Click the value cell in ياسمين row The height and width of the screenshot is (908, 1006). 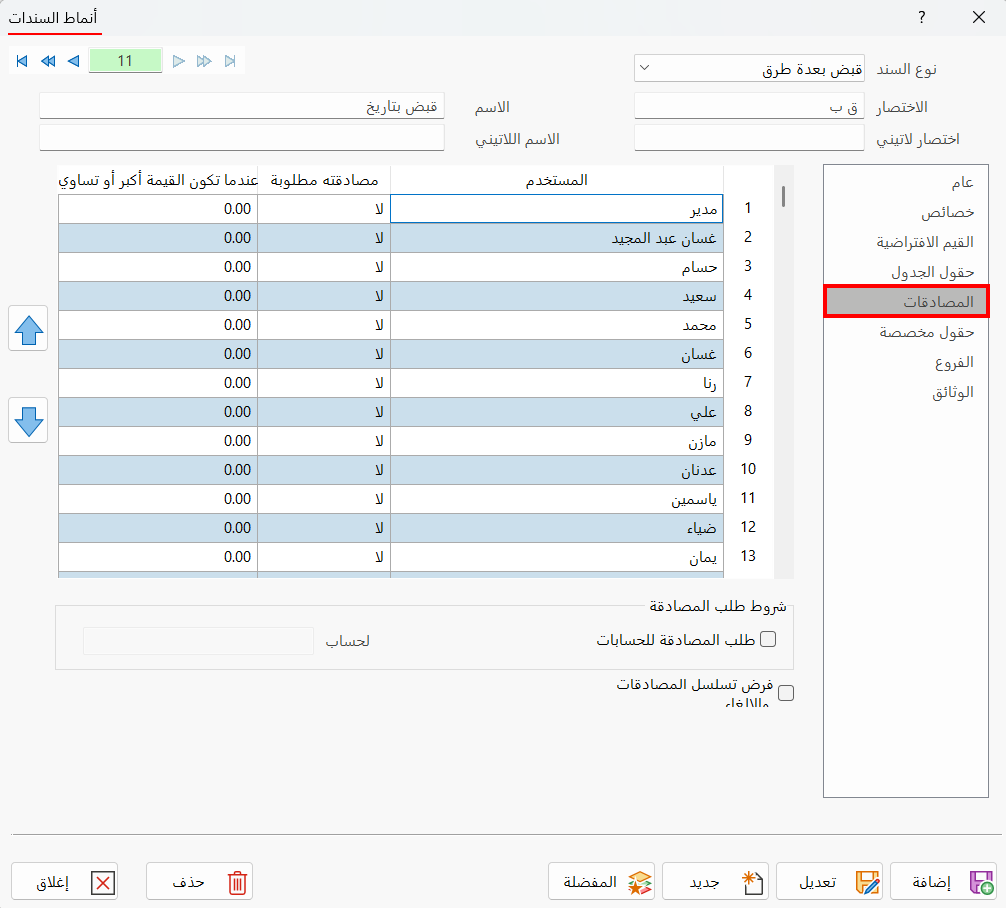tap(158, 499)
